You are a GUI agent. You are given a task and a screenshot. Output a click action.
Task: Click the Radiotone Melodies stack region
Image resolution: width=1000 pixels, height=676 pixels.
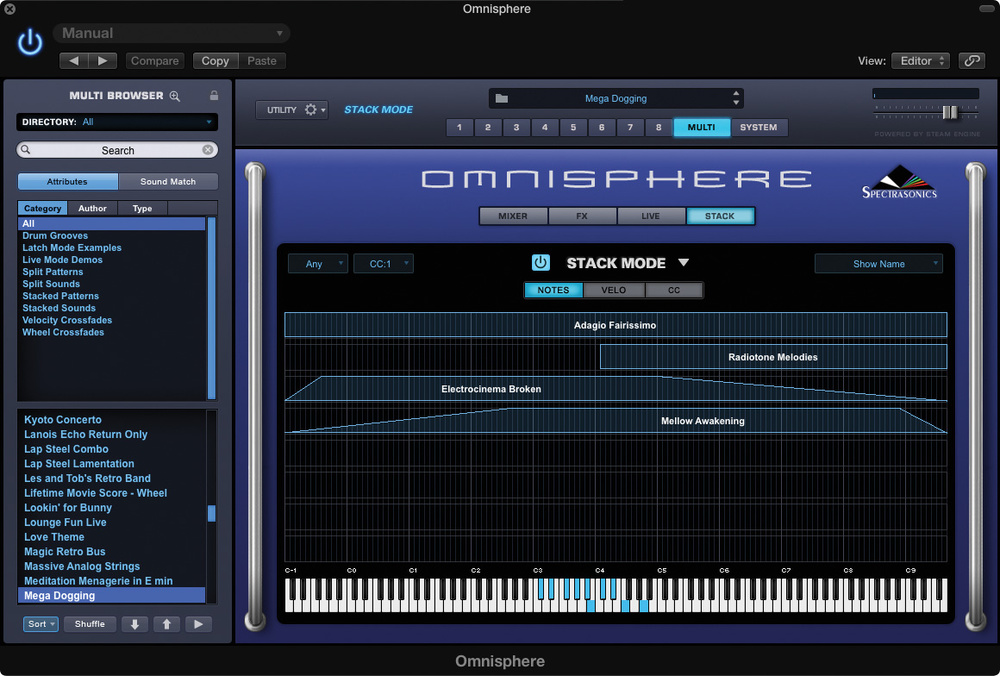[x=773, y=357]
